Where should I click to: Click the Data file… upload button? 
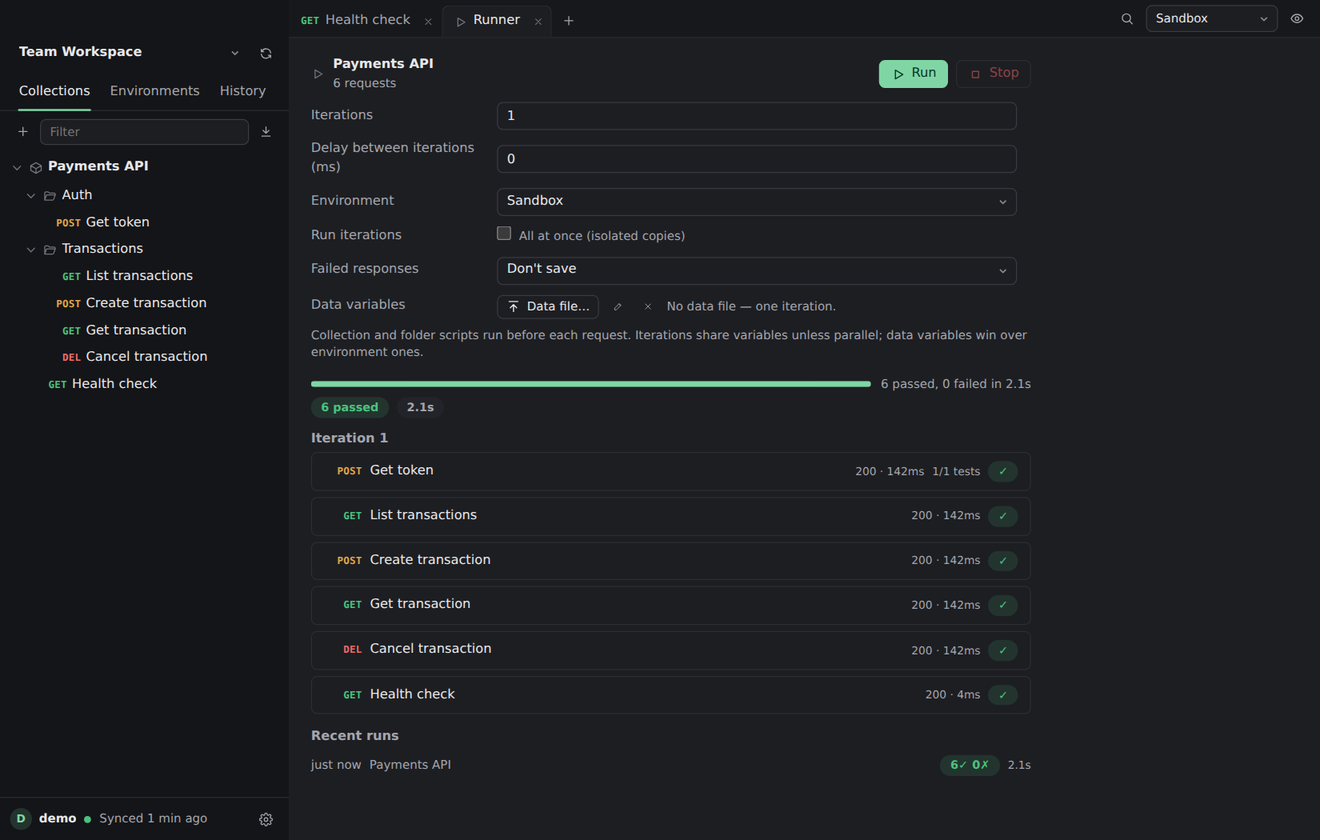click(548, 307)
